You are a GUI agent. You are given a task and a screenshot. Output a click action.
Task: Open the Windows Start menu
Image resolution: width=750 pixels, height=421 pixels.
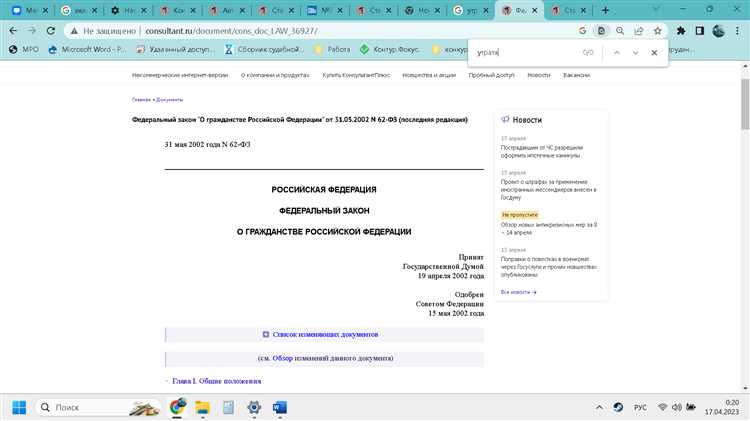(19, 407)
